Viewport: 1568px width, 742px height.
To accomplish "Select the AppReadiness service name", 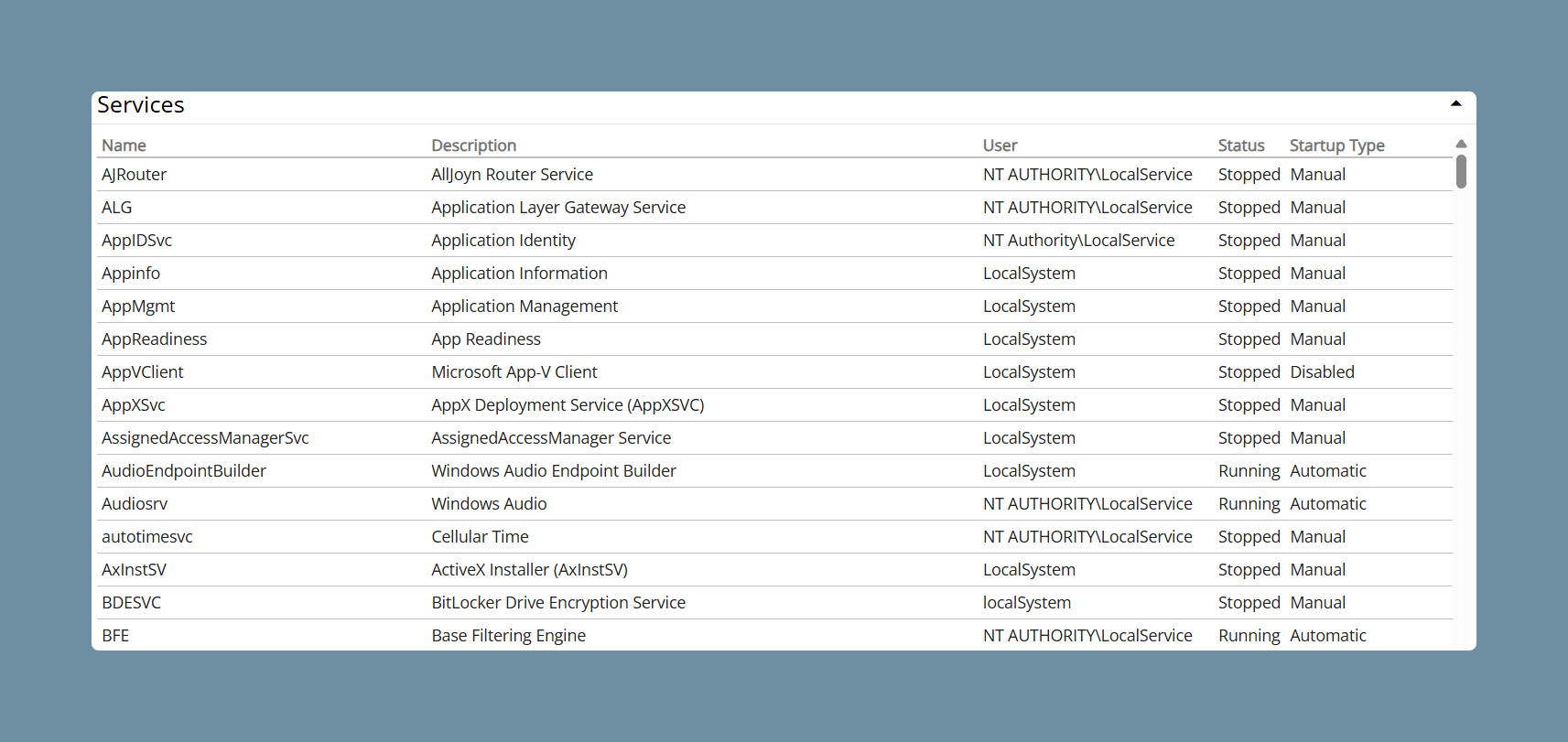I will tap(154, 339).
